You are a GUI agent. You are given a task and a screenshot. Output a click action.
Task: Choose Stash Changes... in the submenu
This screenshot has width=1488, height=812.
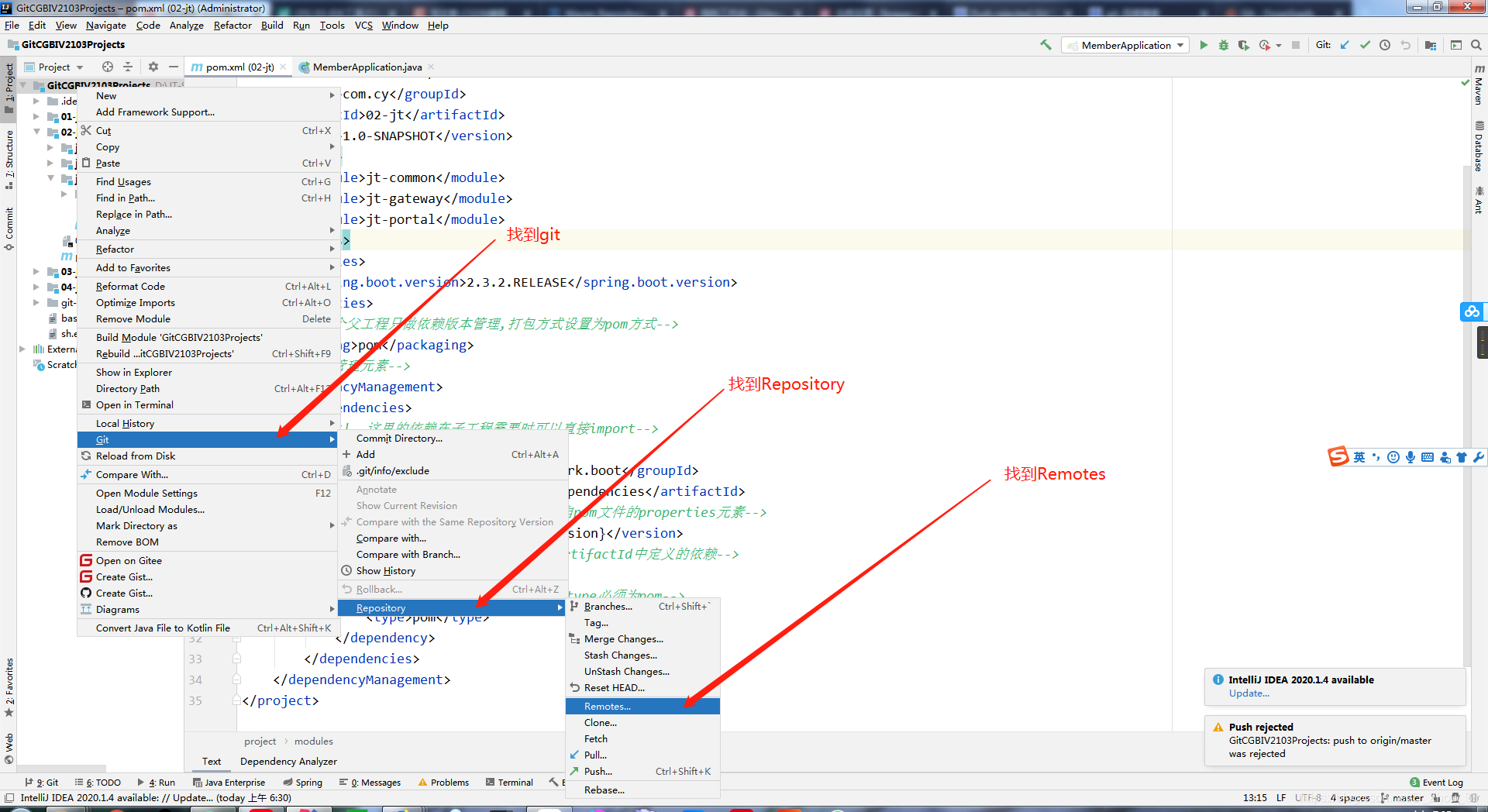(x=642, y=655)
